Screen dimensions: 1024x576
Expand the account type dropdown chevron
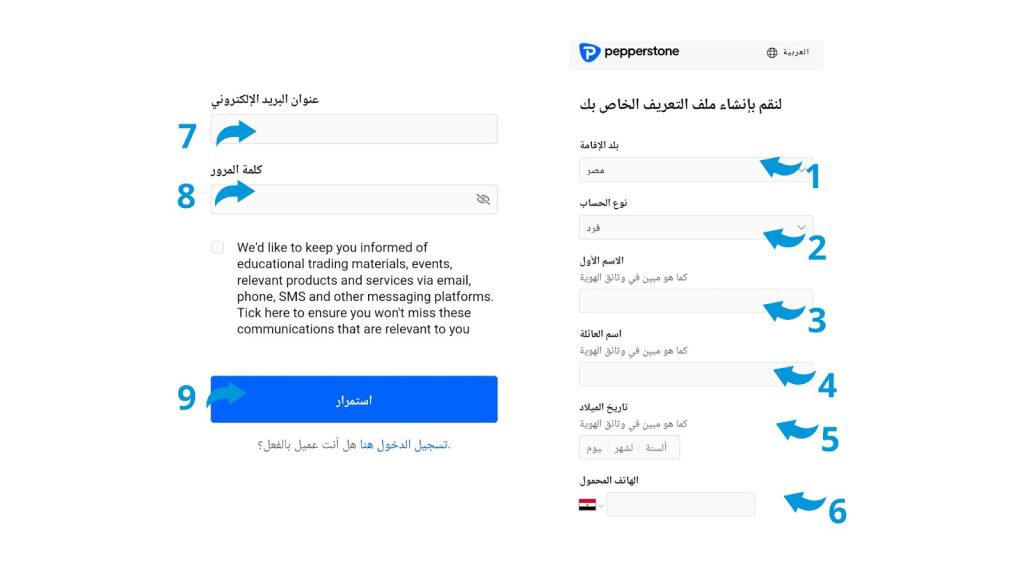coord(801,228)
